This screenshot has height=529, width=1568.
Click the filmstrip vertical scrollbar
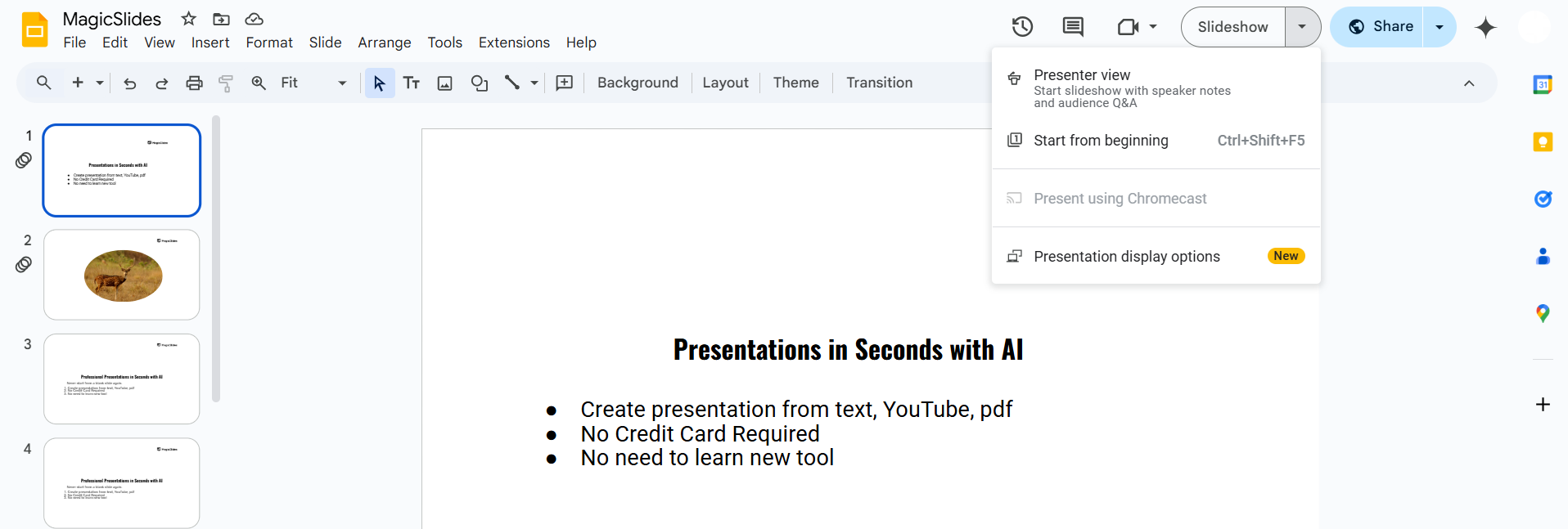click(216, 259)
